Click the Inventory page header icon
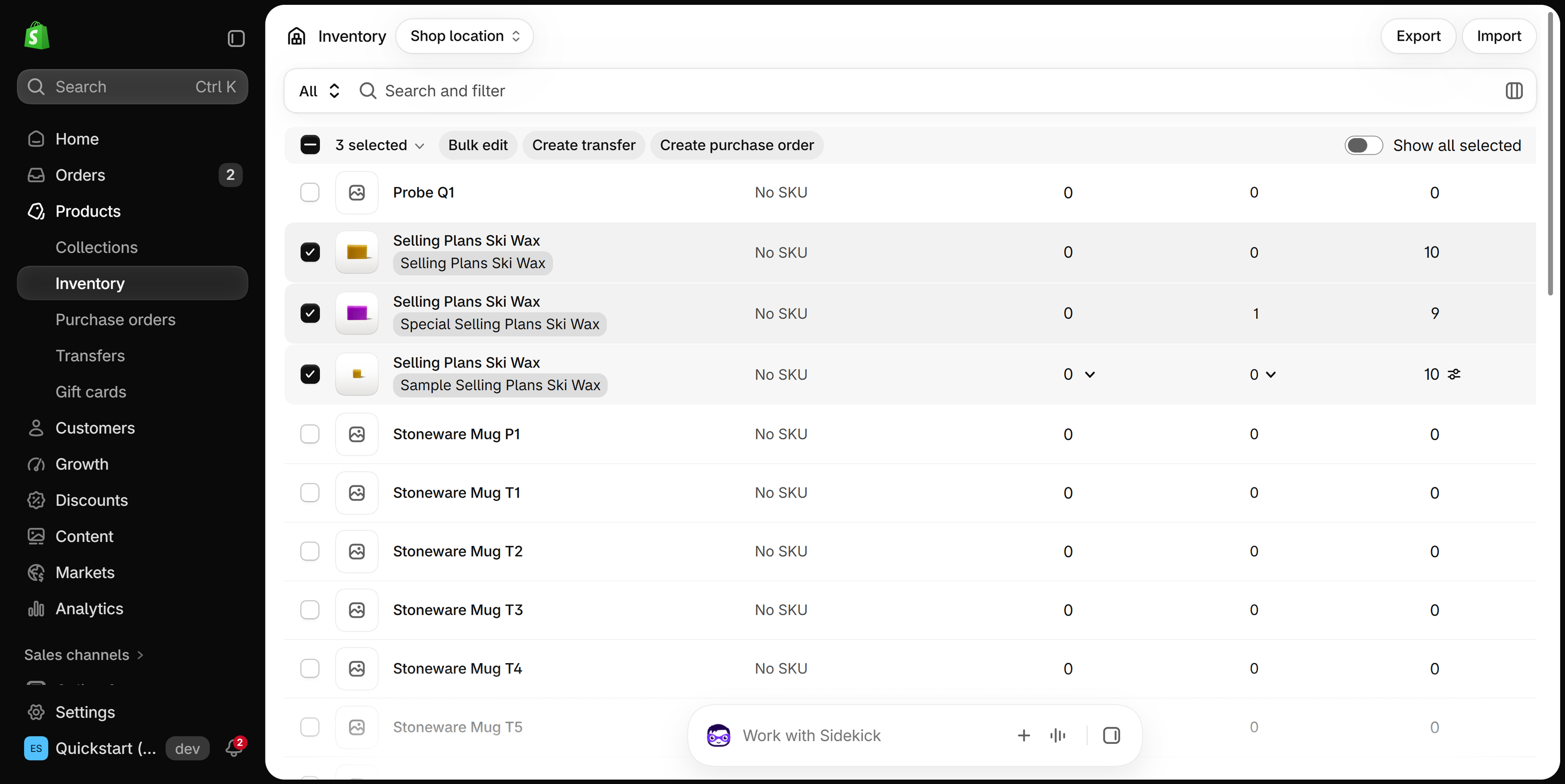This screenshot has width=1565, height=784. 296,37
